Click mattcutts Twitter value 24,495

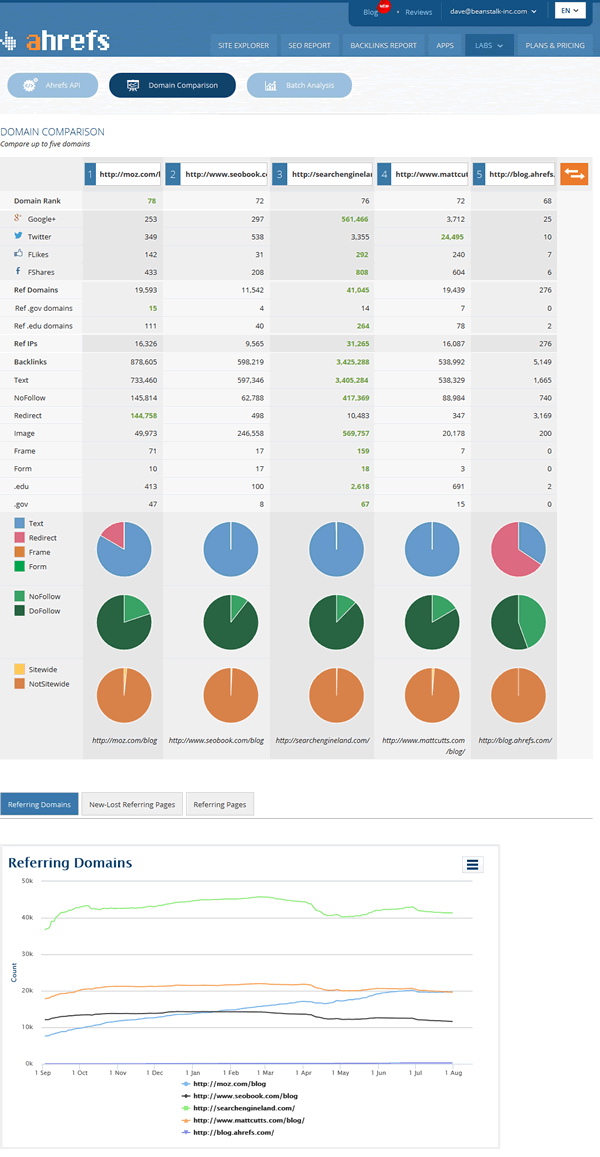click(x=450, y=237)
